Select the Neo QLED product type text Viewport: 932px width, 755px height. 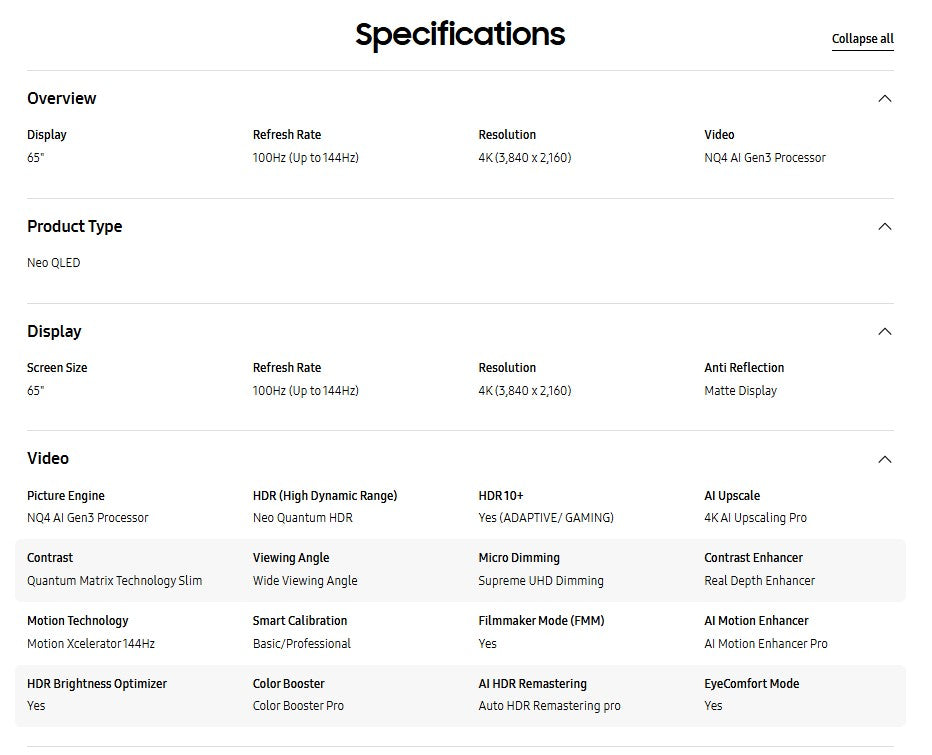point(54,263)
